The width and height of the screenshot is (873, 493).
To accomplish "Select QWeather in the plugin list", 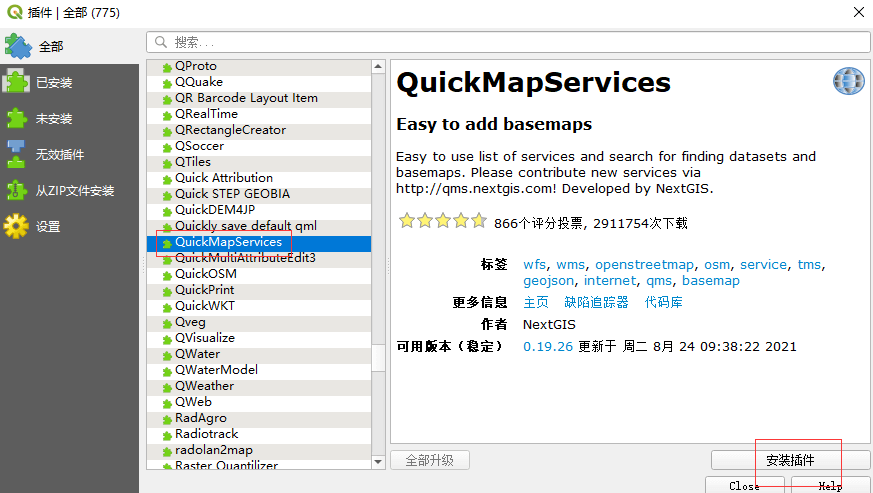I will point(258,387).
